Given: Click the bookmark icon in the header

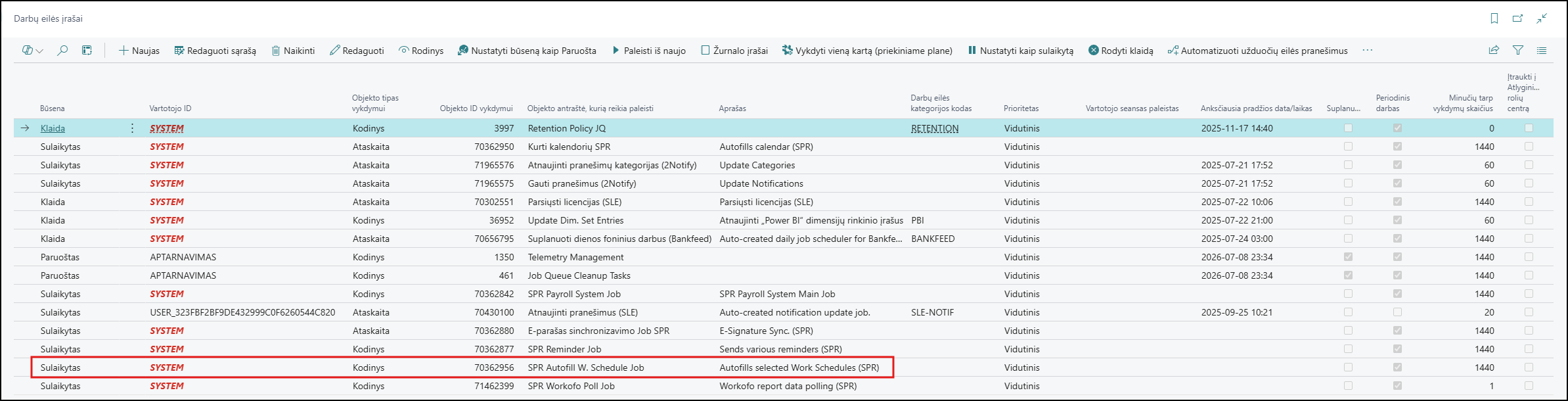Looking at the screenshot, I should [x=1494, y=18].
